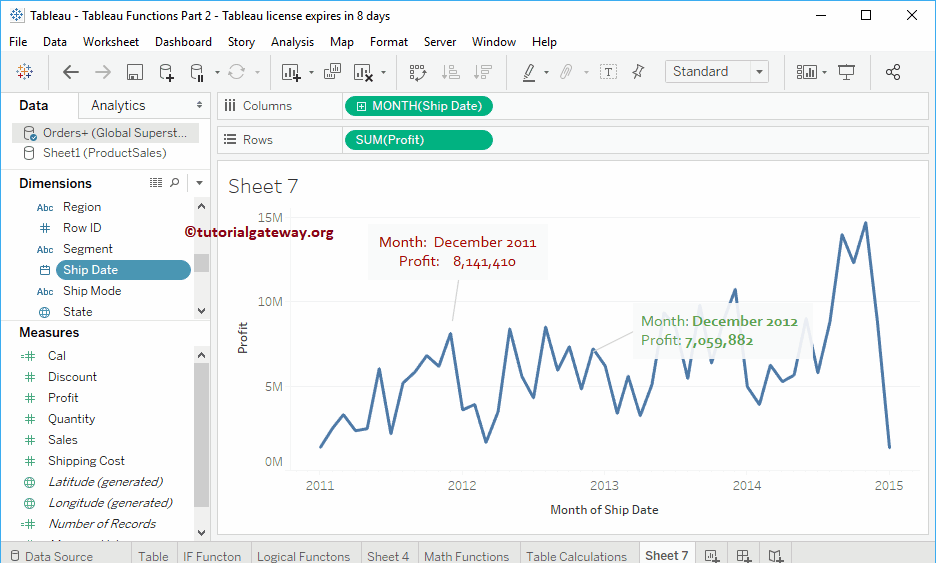The width and height of the screenshot is (936, 563).
Task: Click the New Data Source icon
Action: pyautogui.click(x=167, y=72)
